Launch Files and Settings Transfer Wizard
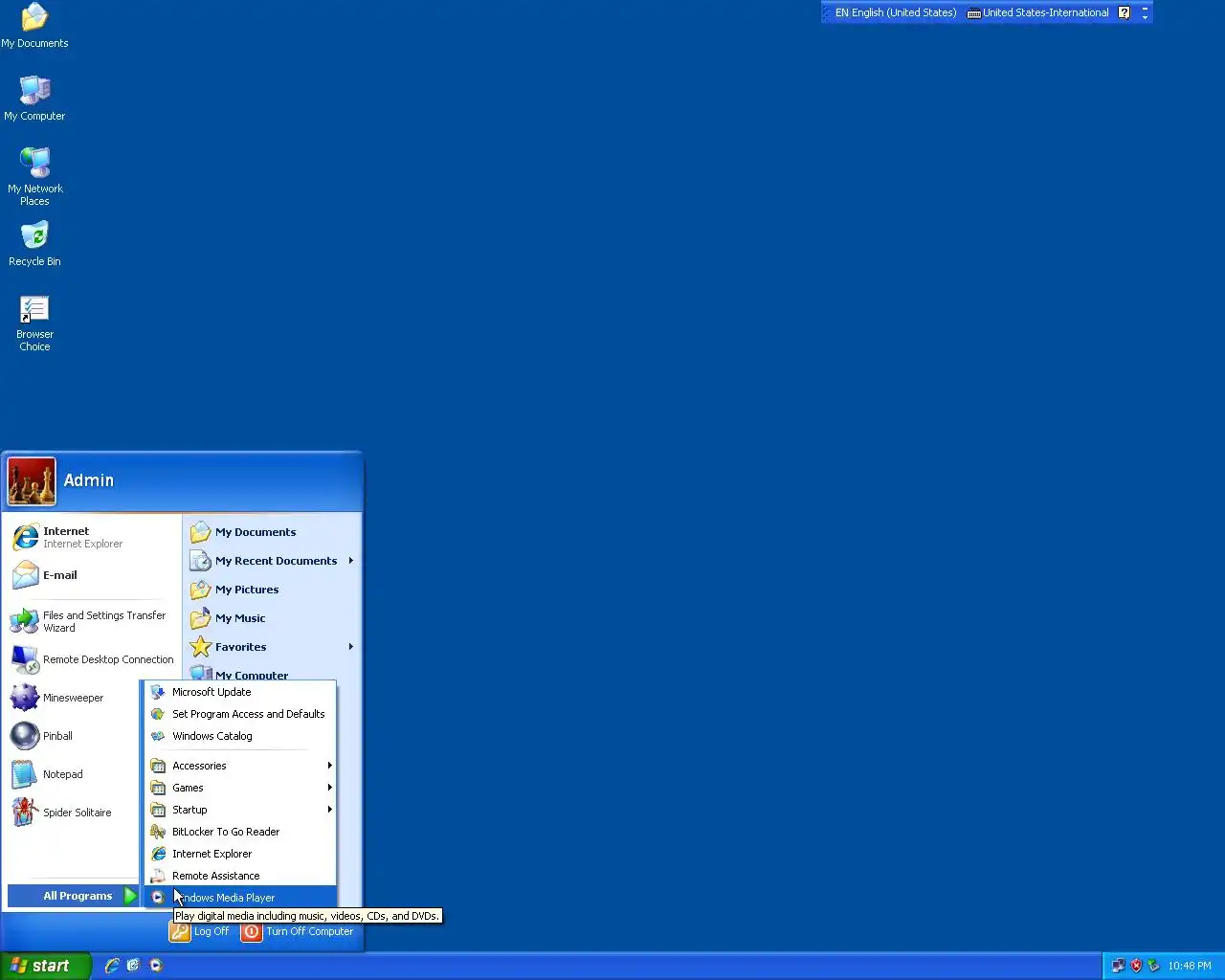The height and width of the screenshot is (980, 1225). coord(92,621)
